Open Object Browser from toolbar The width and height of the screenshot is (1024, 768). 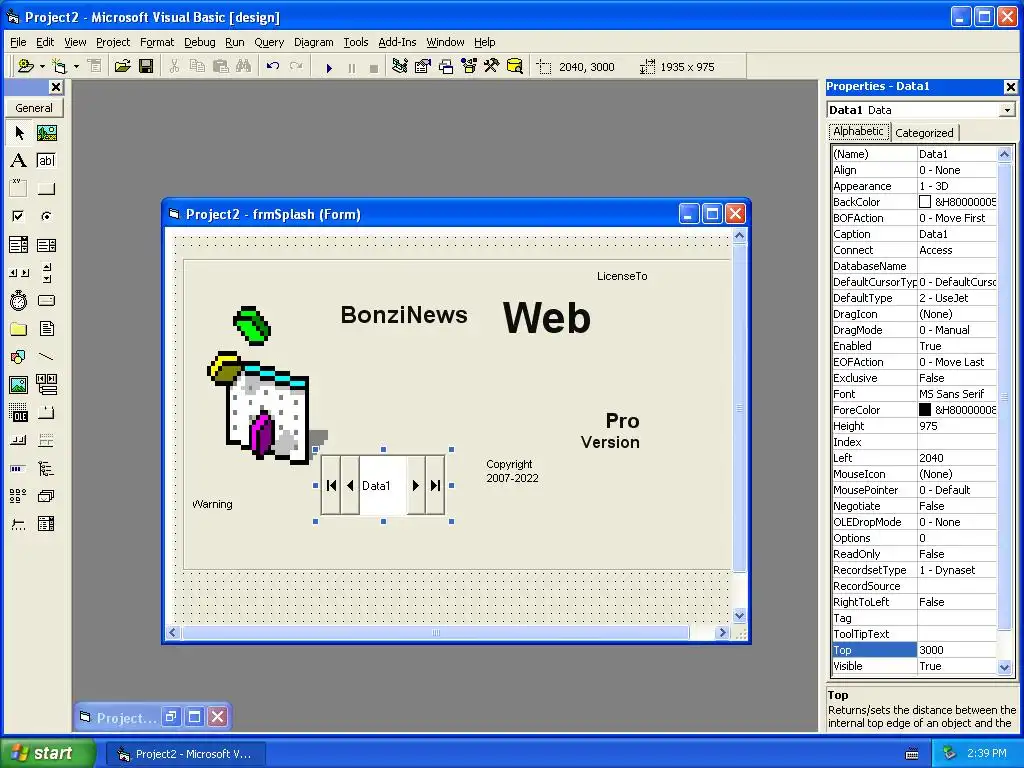click(x=469, y=66)
